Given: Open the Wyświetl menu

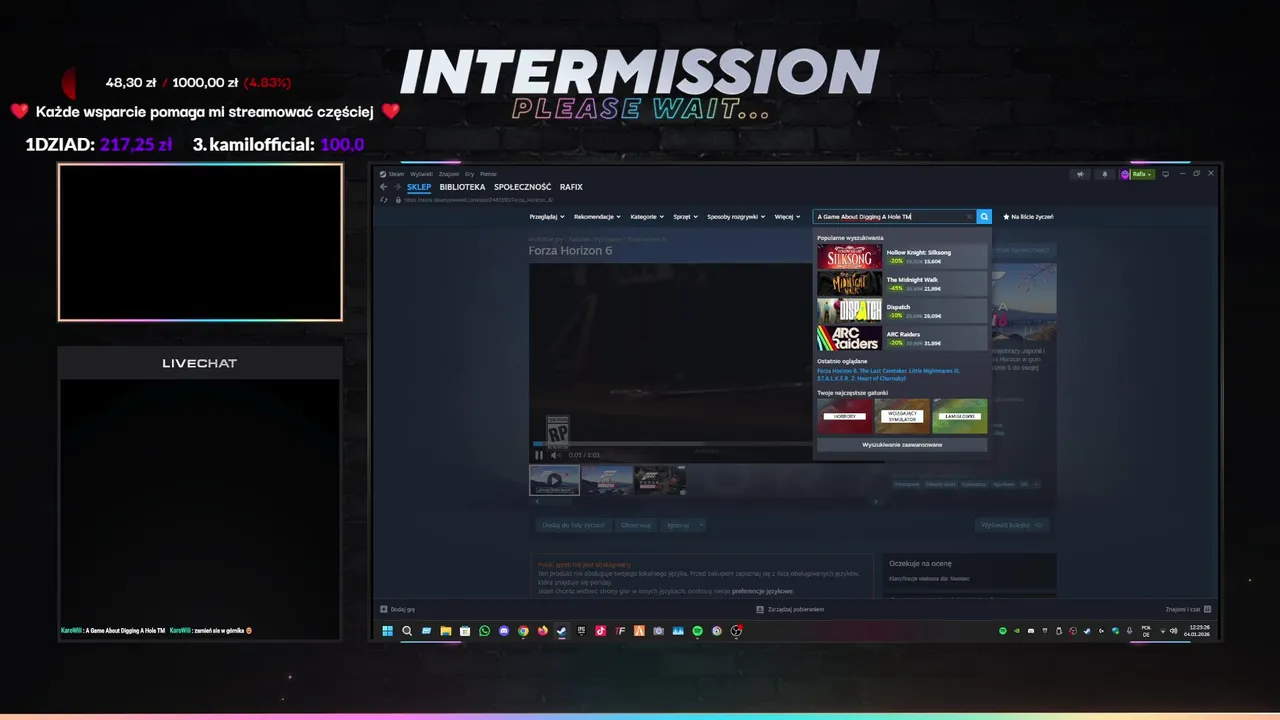Looking at the screenshot, I should (x=421, y=174).
